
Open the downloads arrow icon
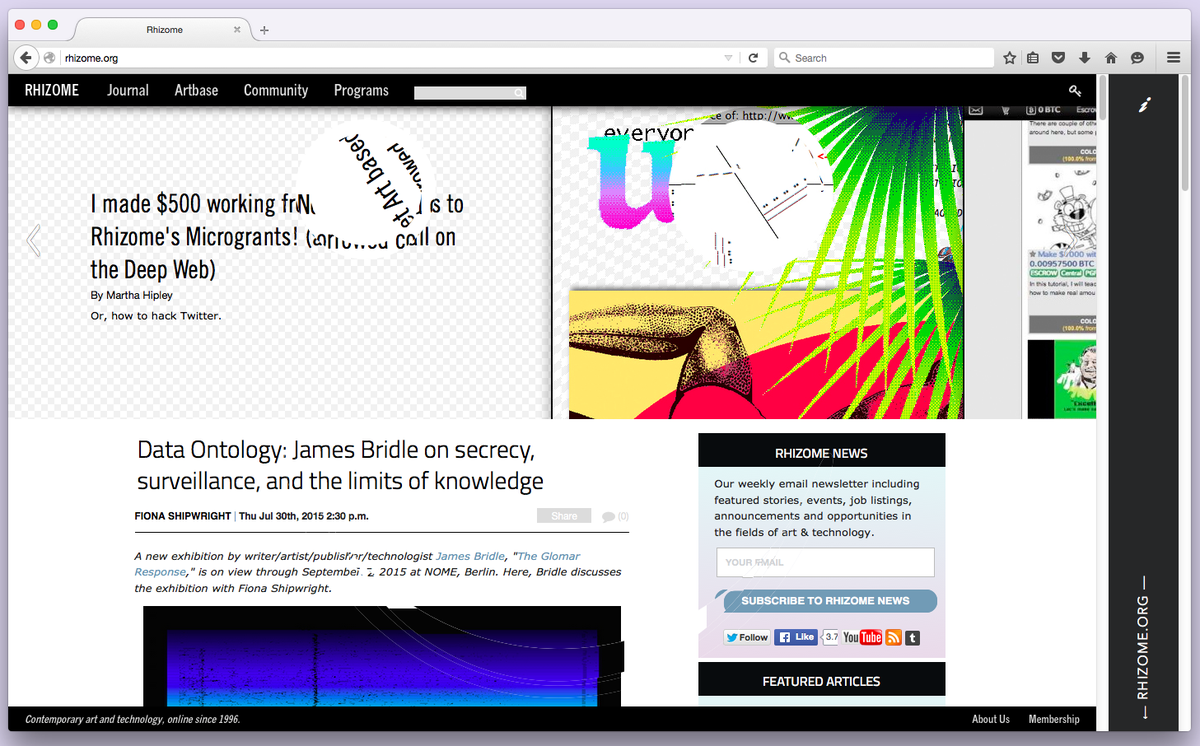[x=1085, y=58]
